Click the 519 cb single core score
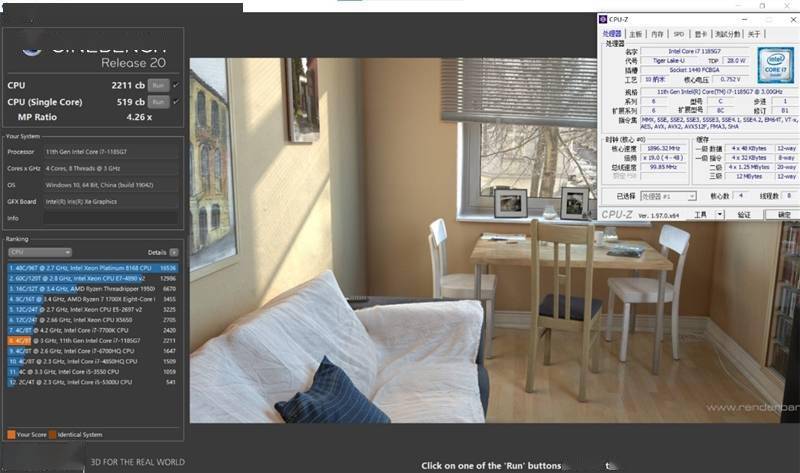 click(x=131, y=102)
